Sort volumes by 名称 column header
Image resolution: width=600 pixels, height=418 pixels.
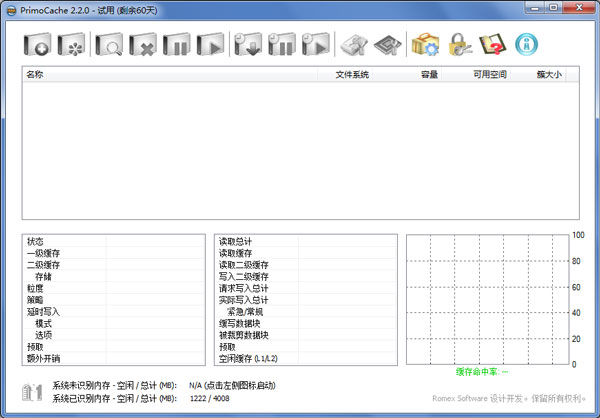[x=170, y=74]
